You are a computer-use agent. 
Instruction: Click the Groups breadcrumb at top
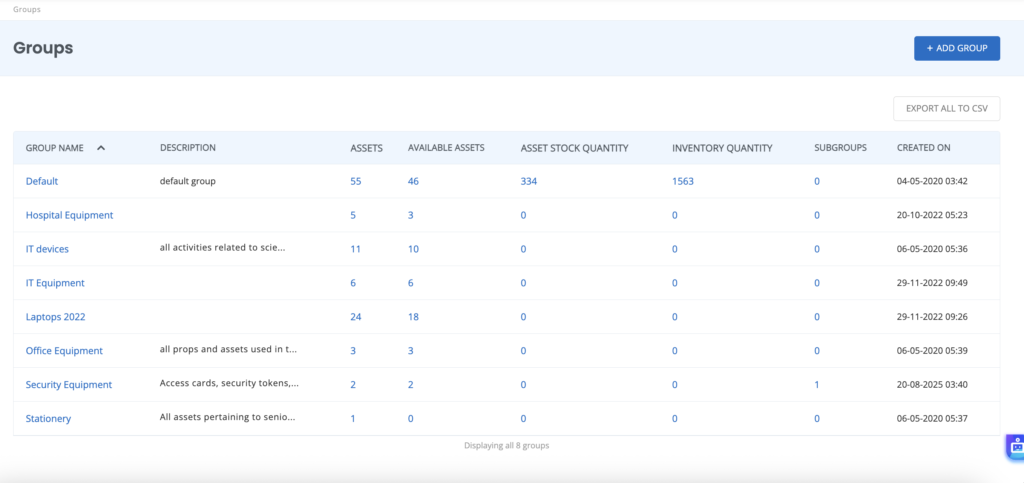[x=27, y=9]
